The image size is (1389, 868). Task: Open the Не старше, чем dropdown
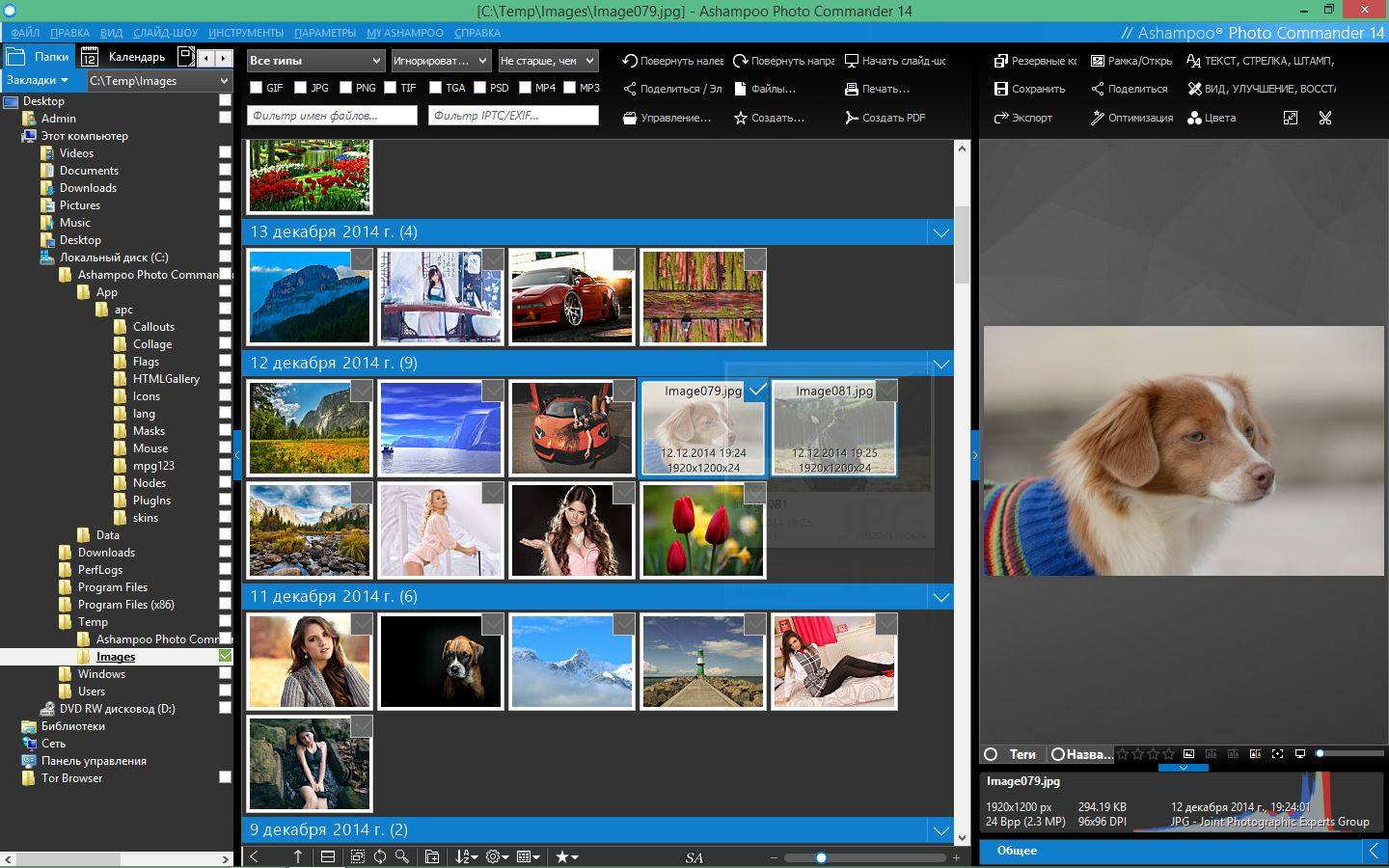click(x=547, y=61)
